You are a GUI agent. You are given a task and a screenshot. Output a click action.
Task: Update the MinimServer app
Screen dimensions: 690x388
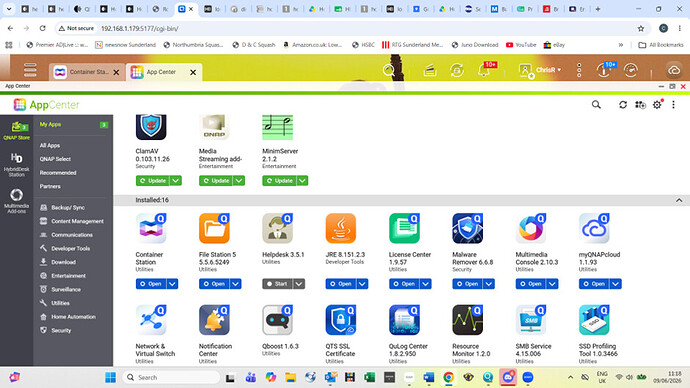pos(279,180)
